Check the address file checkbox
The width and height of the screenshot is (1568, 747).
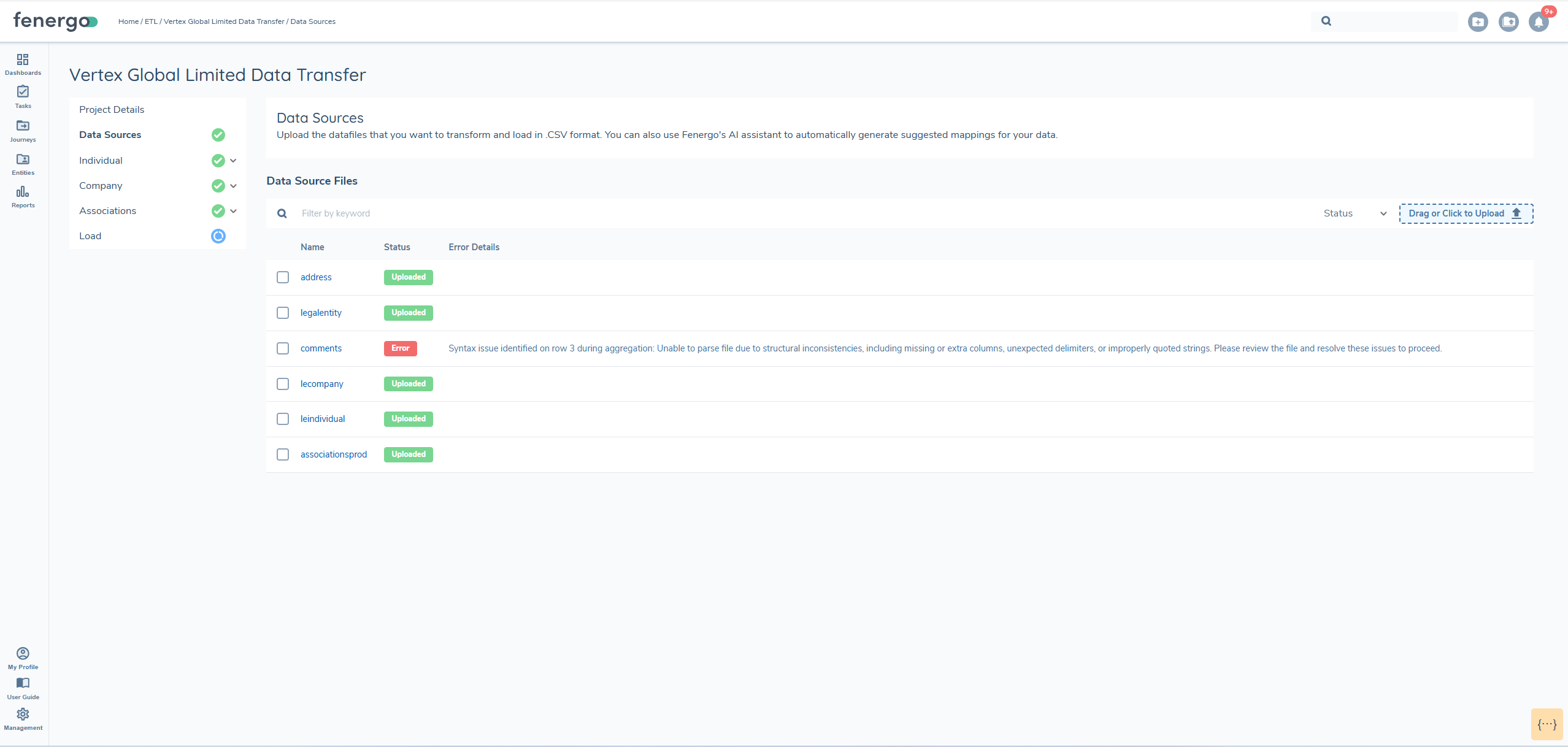coord(283,277)
